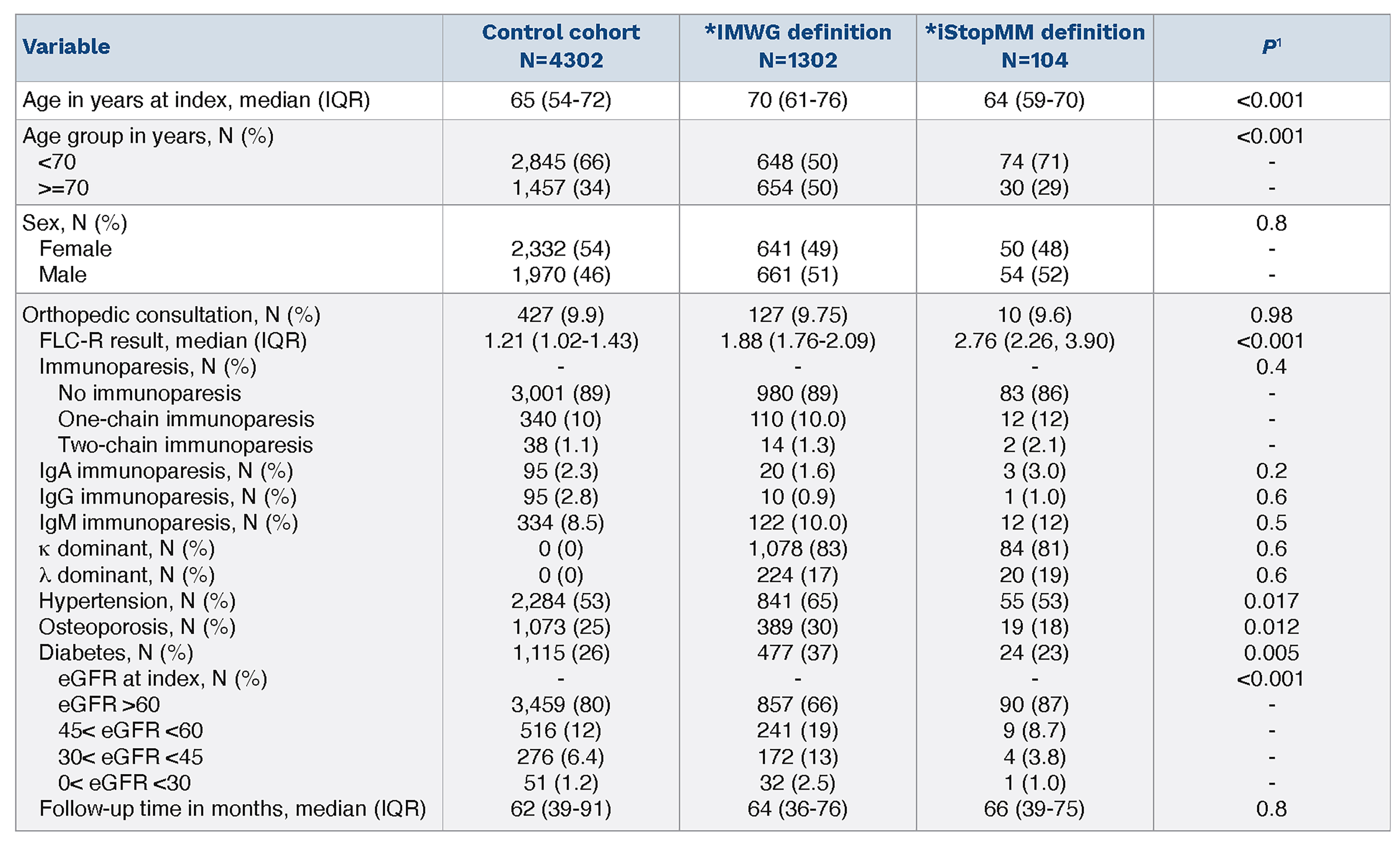Click the Hypertension, N (%) row label

coord(137,601)
